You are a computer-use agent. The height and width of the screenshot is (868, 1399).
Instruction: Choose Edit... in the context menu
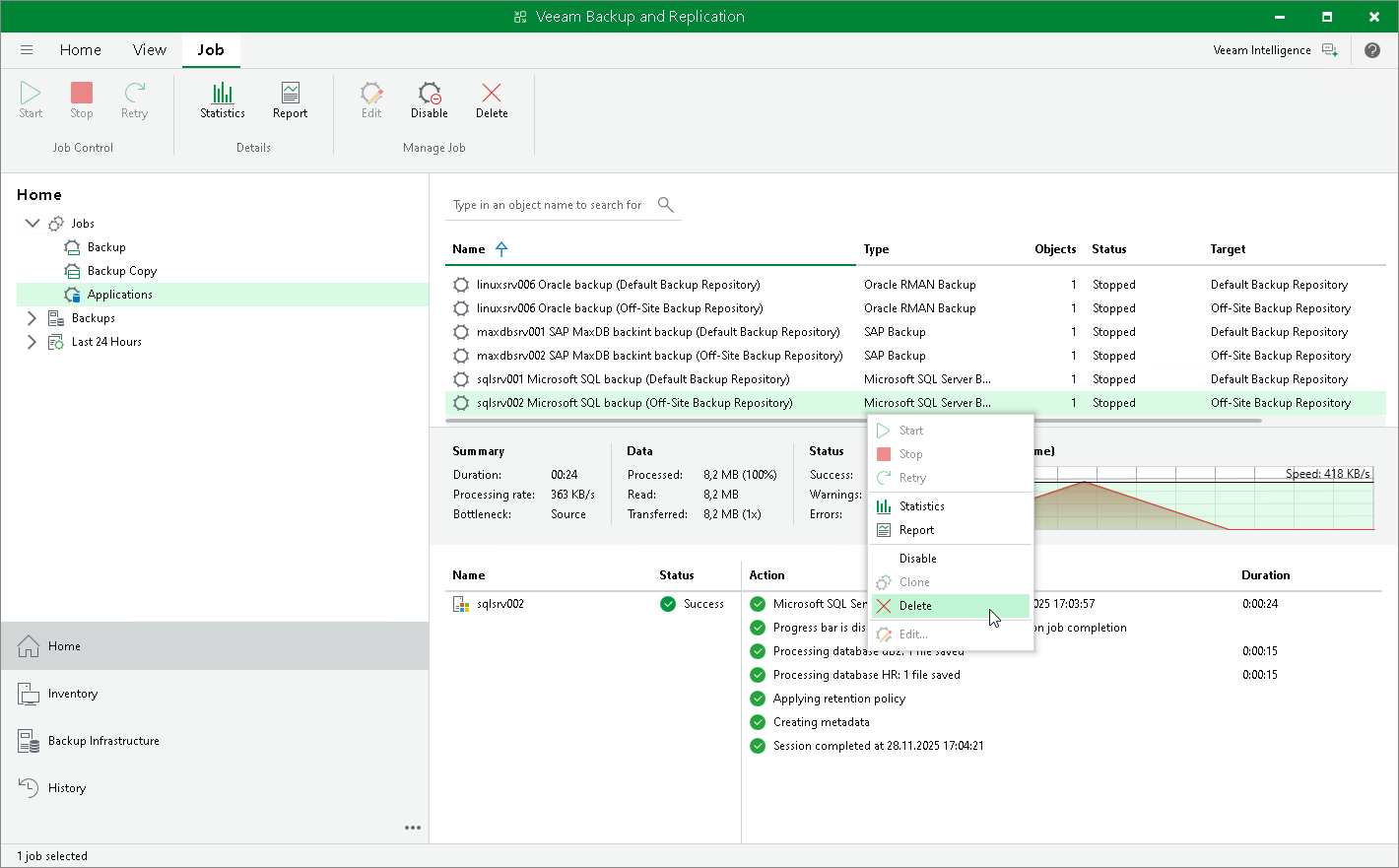(x=951, y=634)
